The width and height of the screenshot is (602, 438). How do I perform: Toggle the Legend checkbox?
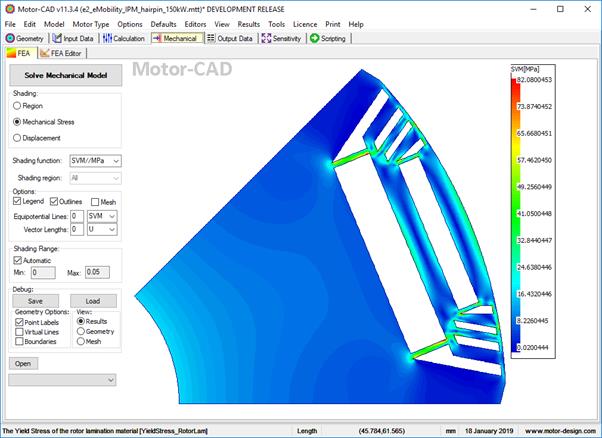pyautogui.click(x=17, y=201)
